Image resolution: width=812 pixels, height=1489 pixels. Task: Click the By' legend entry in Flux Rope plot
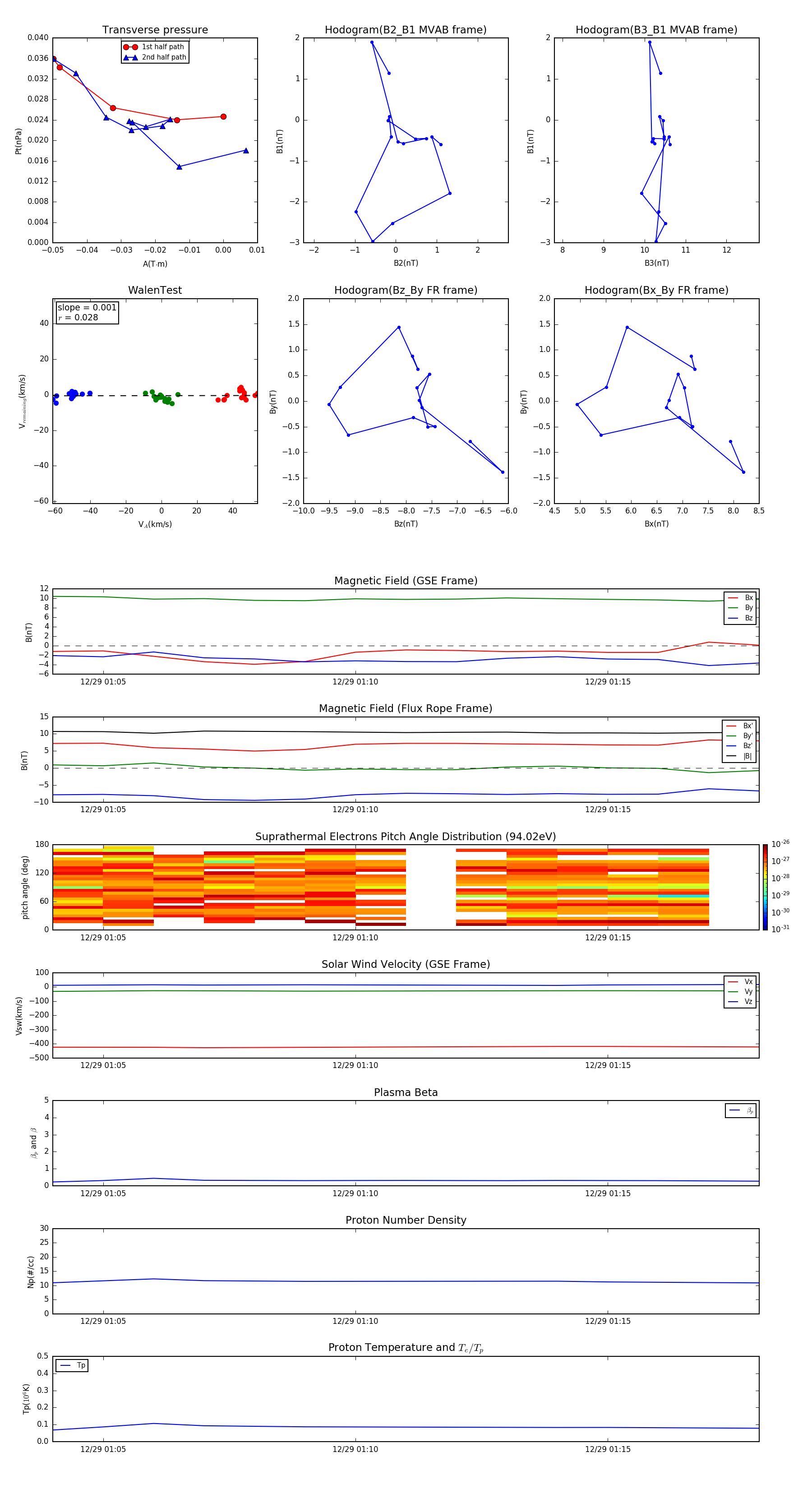click(x=740, y=736)
